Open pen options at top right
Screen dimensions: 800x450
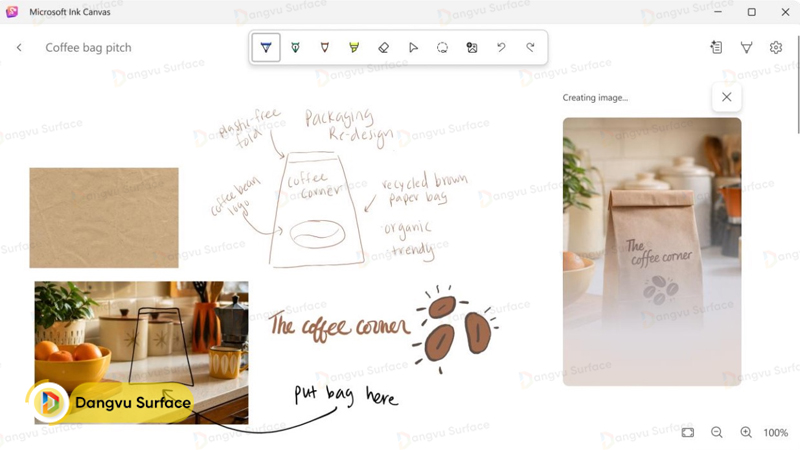point(746,47)
